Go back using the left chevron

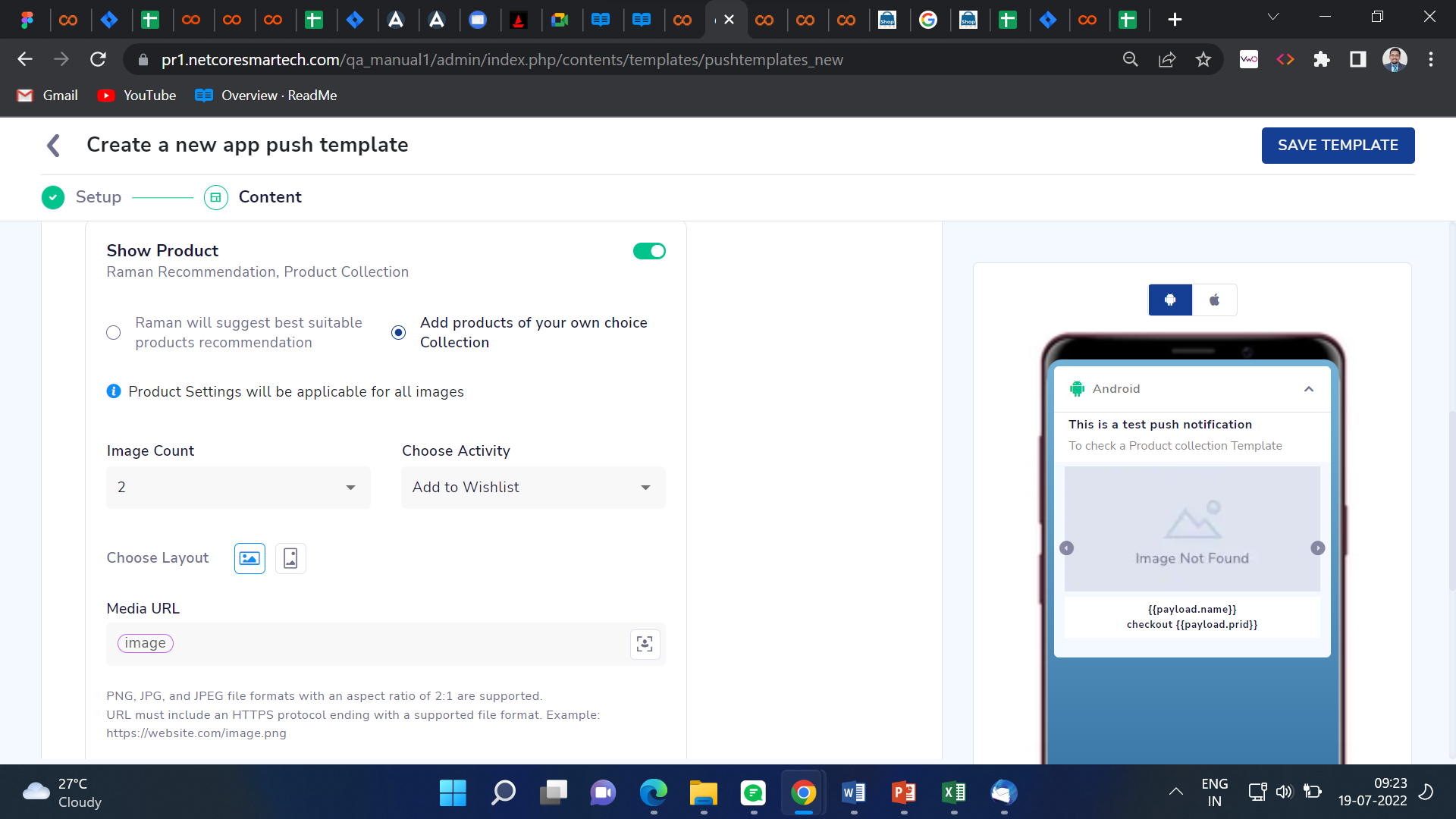click(x=54, y=145)
